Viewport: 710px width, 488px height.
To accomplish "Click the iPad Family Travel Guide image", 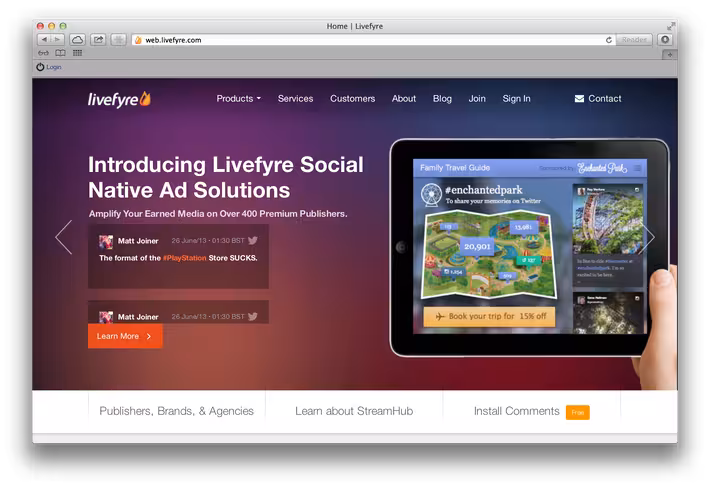I will pos(529,247).
